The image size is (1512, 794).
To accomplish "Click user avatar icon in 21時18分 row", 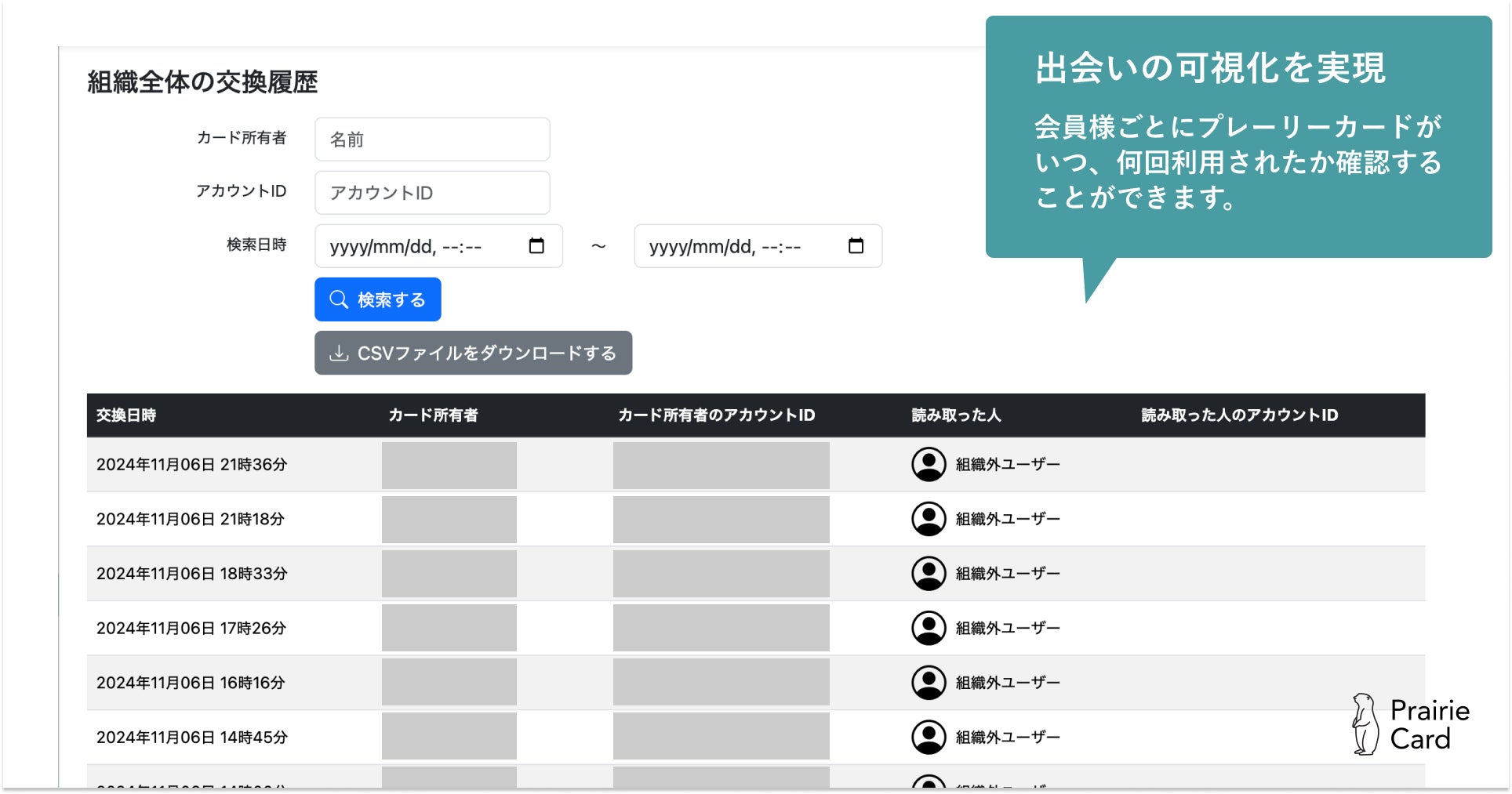I will point(929,519).
